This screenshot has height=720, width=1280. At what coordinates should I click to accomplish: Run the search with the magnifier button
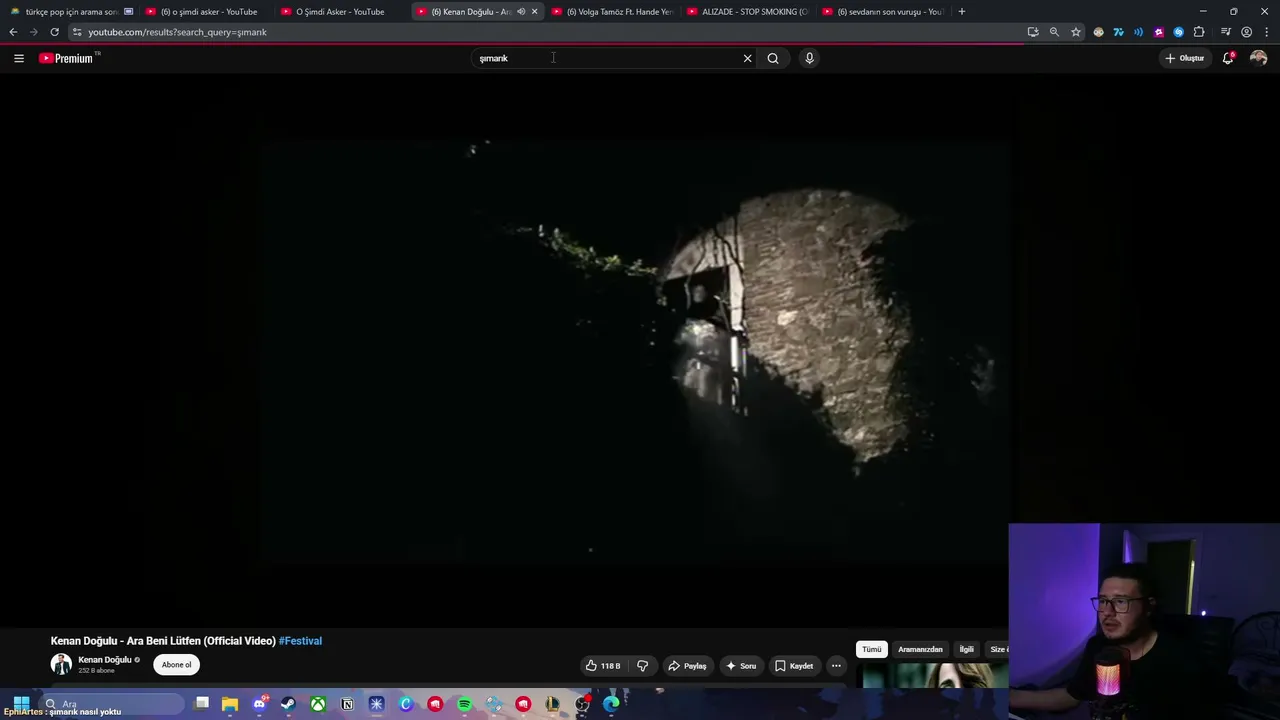[773, 58]
